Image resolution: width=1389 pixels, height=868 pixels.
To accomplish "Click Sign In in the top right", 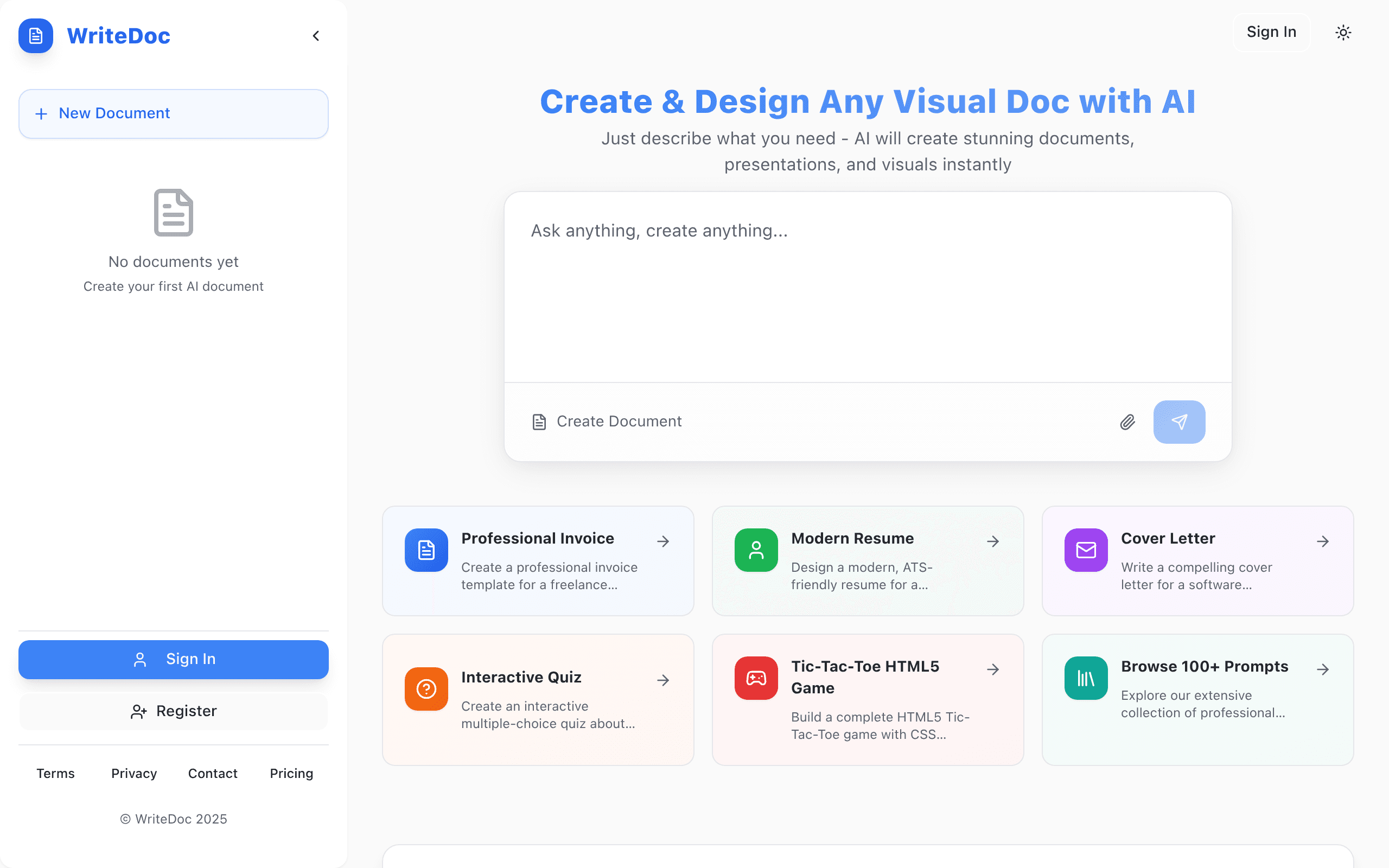I will tap(1271, 32).
